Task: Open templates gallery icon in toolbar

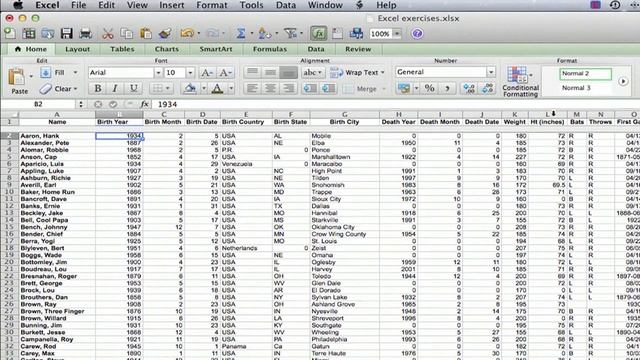Action: tap(29, 33)
